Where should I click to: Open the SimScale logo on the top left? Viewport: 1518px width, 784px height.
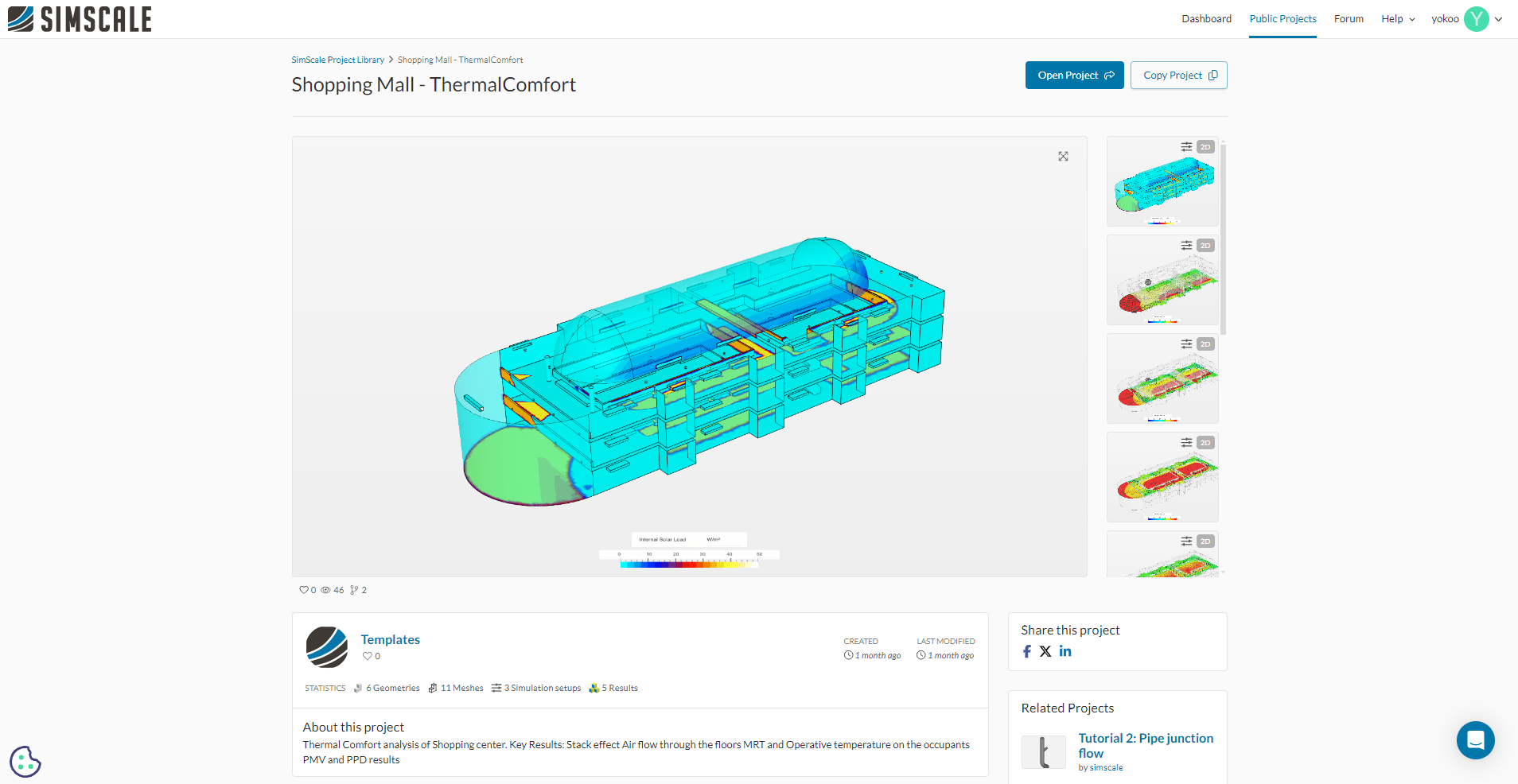(80, 18)
